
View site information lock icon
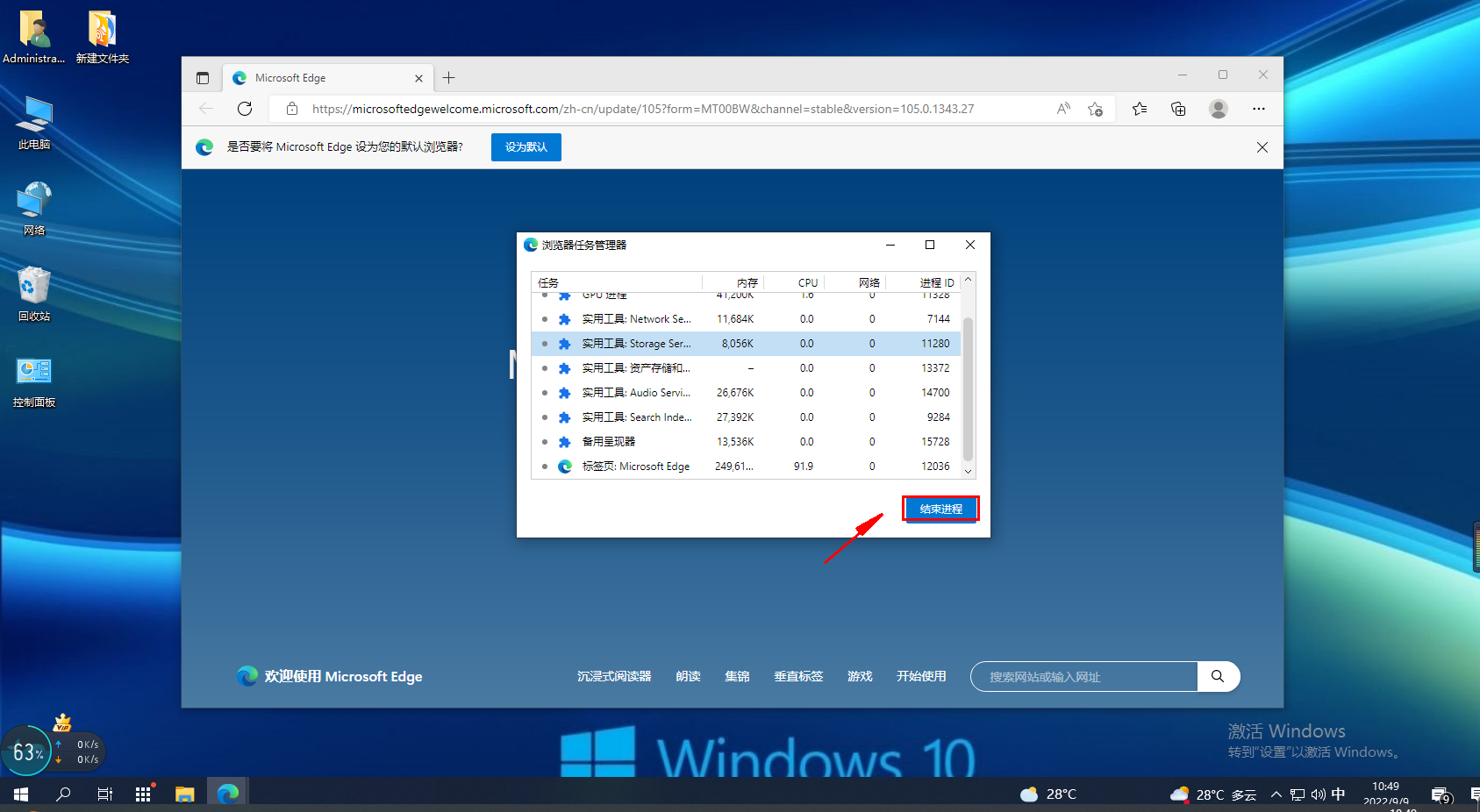[x=292, y=109]
